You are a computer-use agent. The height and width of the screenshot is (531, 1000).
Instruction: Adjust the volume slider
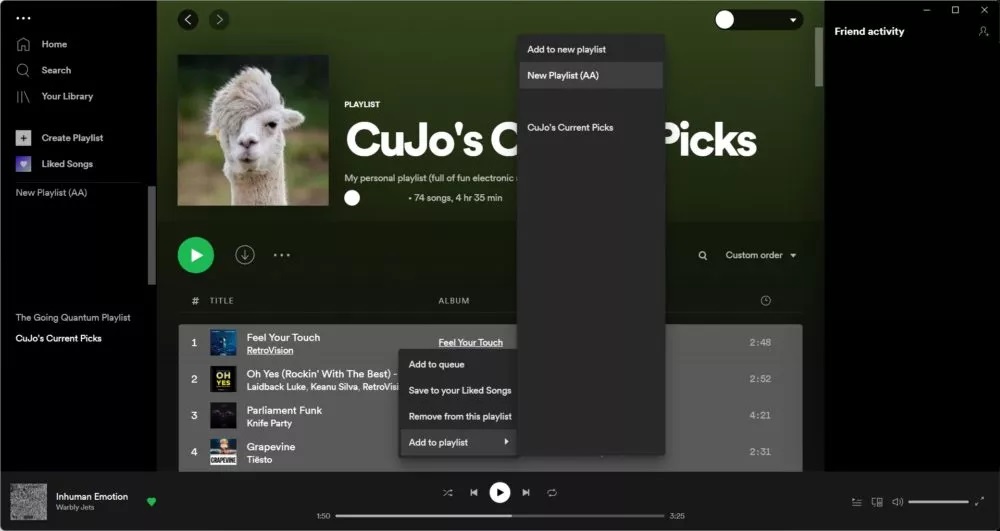pos(938,502)
